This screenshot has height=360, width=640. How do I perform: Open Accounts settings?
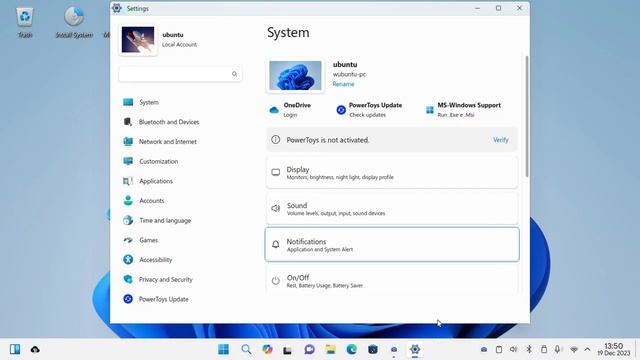pyautogui.click(x=143, y=200)
